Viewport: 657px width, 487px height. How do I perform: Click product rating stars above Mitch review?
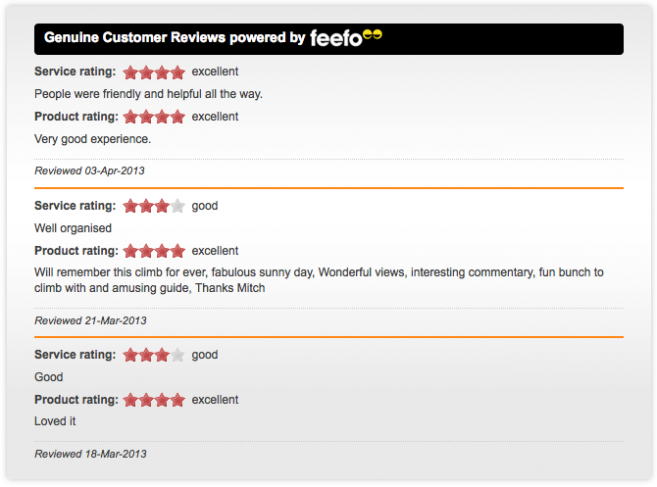[154, 251]
